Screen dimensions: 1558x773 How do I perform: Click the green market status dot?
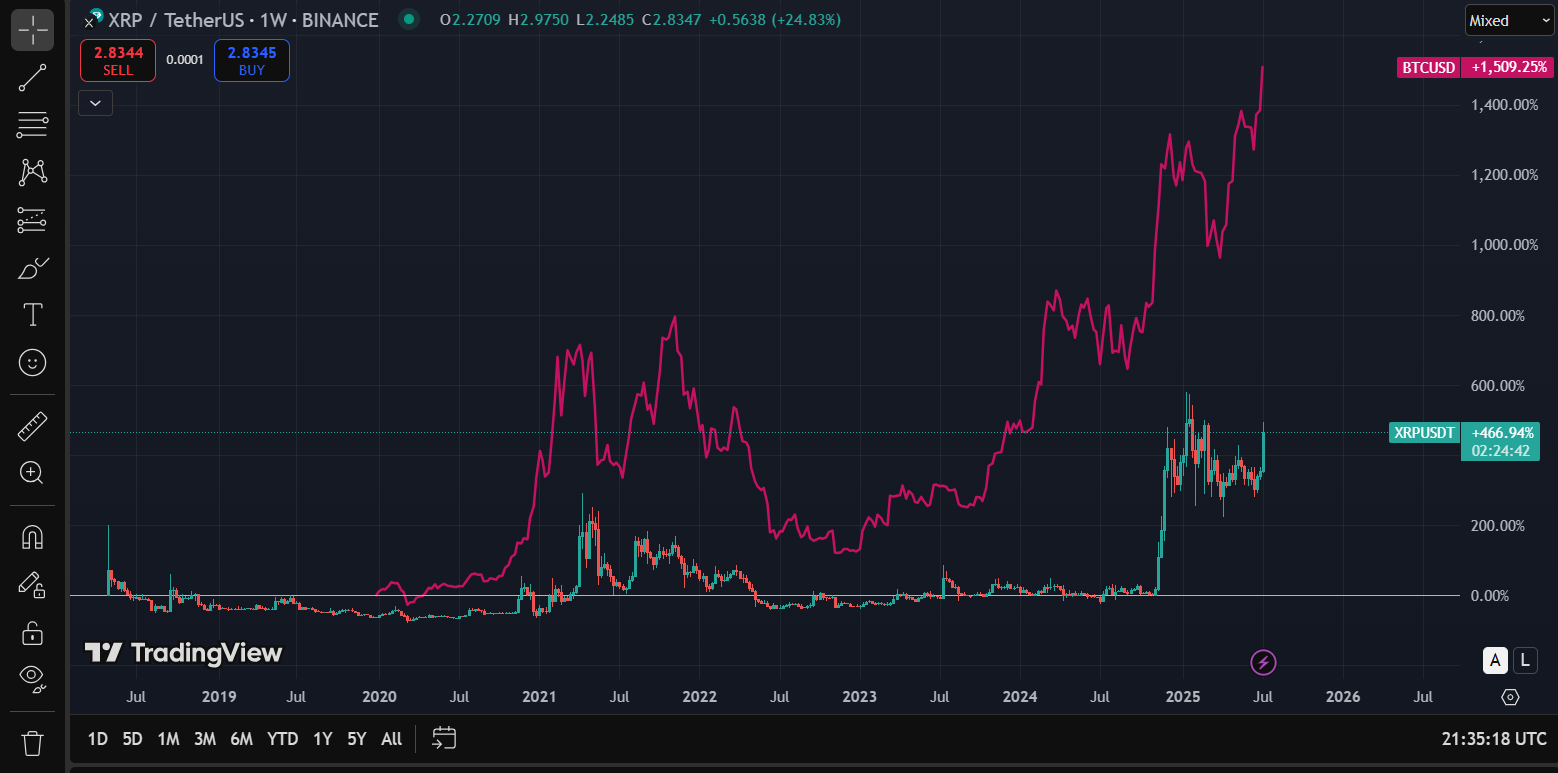click(x=408, y=20)
